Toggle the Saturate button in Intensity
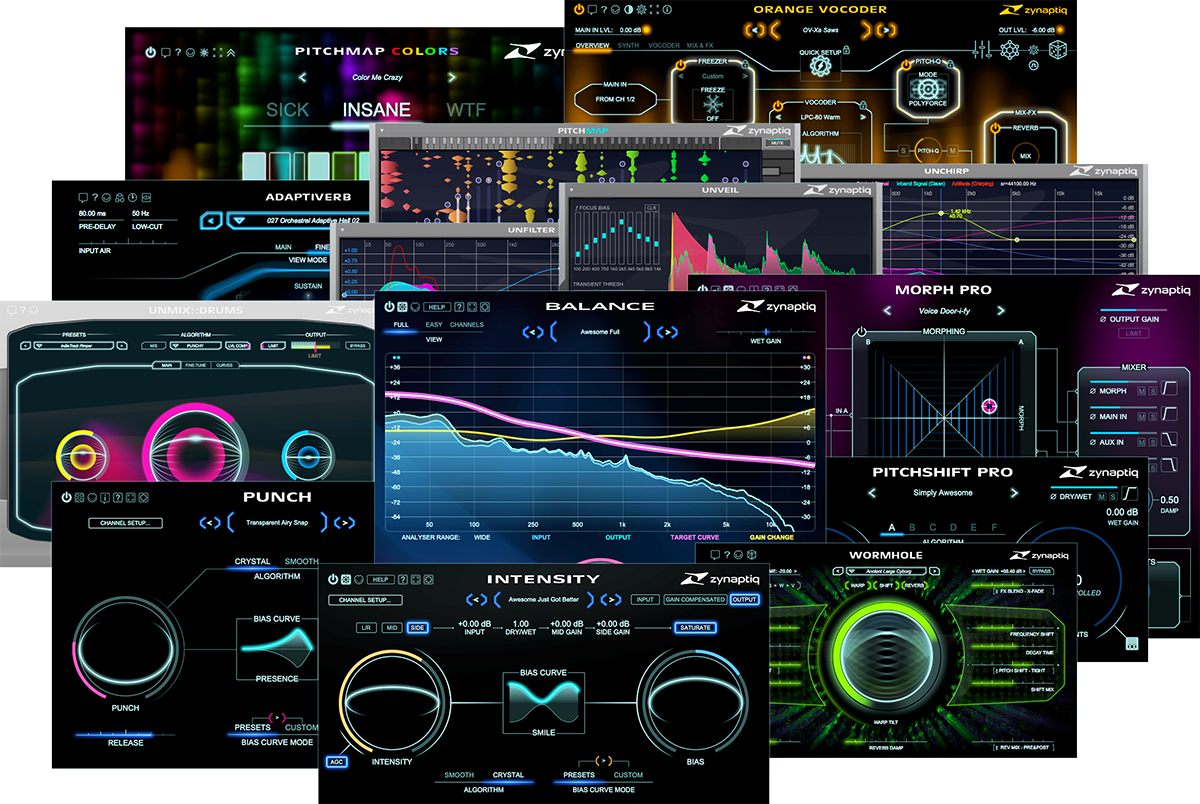The width and height of the screenshot is (1200, 804). (695, 628)
